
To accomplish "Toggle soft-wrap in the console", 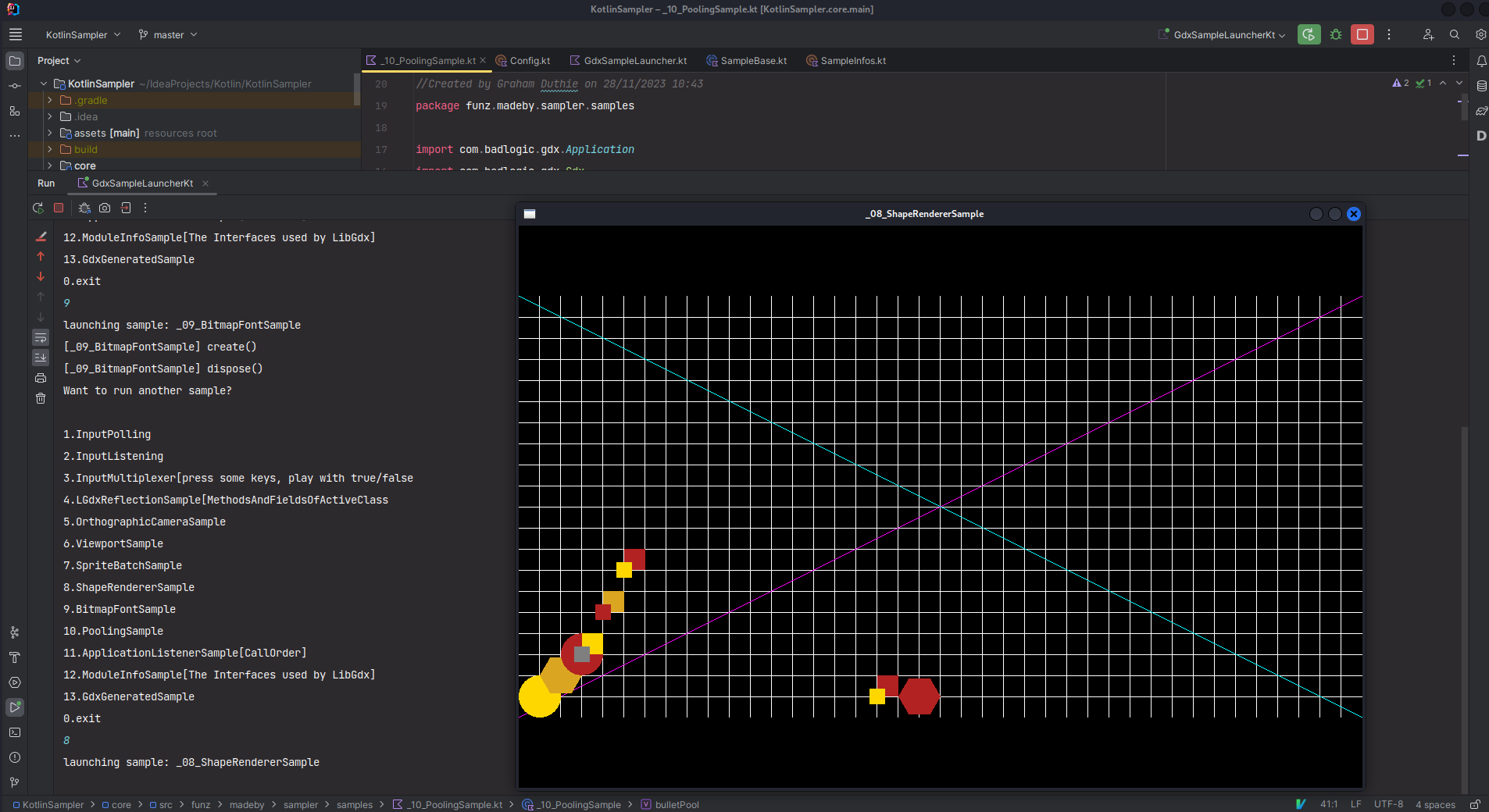I will click(x=41, y=337).
